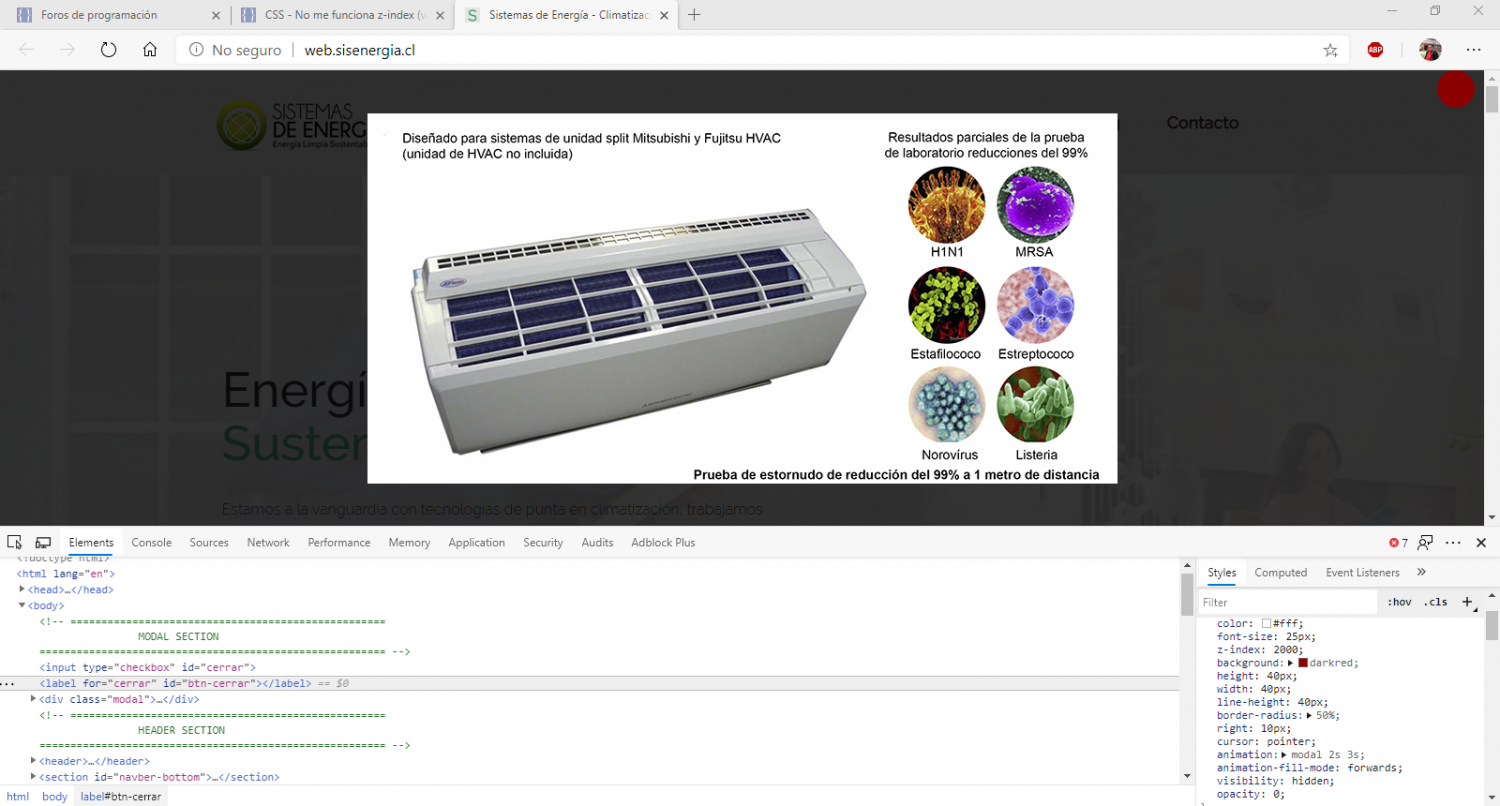Expand the section navber-bottom node

(34, 777)
